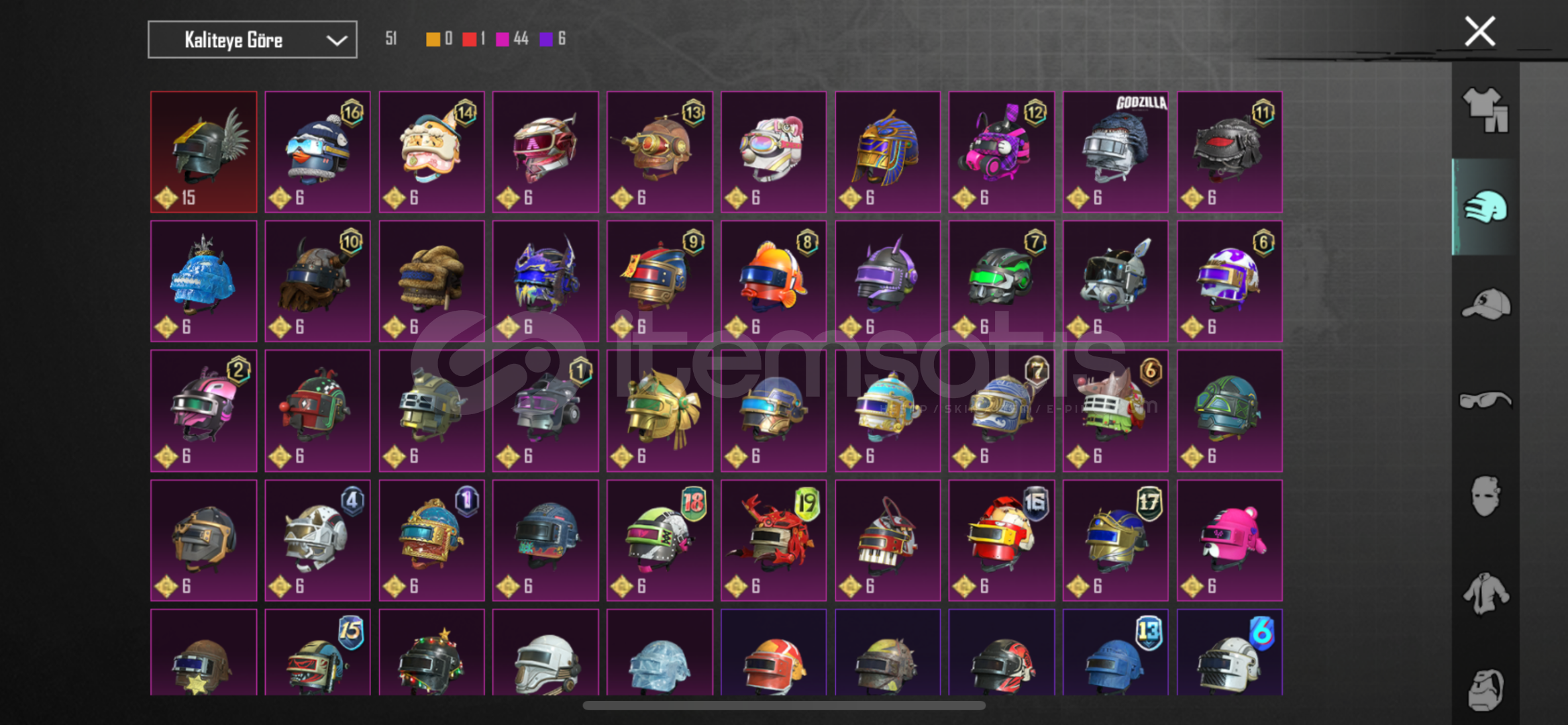
Task: Click the dropdown chevron arrow beside Kaliteye Göre
Action: coord(336,40)
